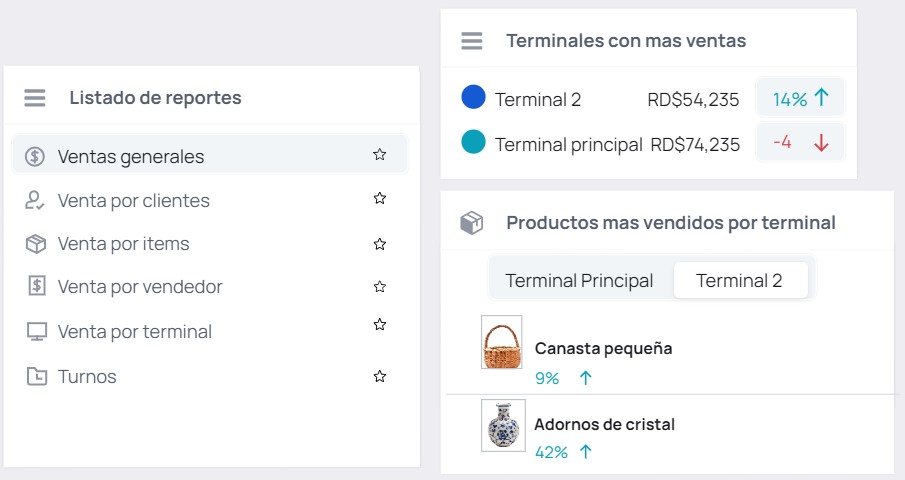Toggle favorite star for Venta por clientes

pos(379,198)
